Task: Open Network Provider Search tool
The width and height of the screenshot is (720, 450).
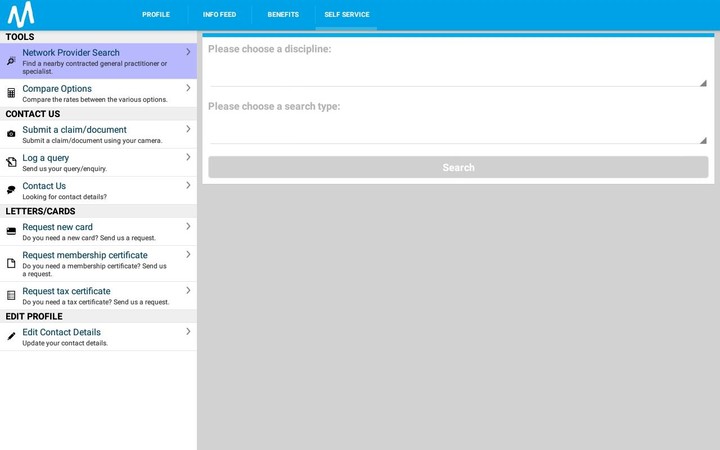Action: coord(98,61)
